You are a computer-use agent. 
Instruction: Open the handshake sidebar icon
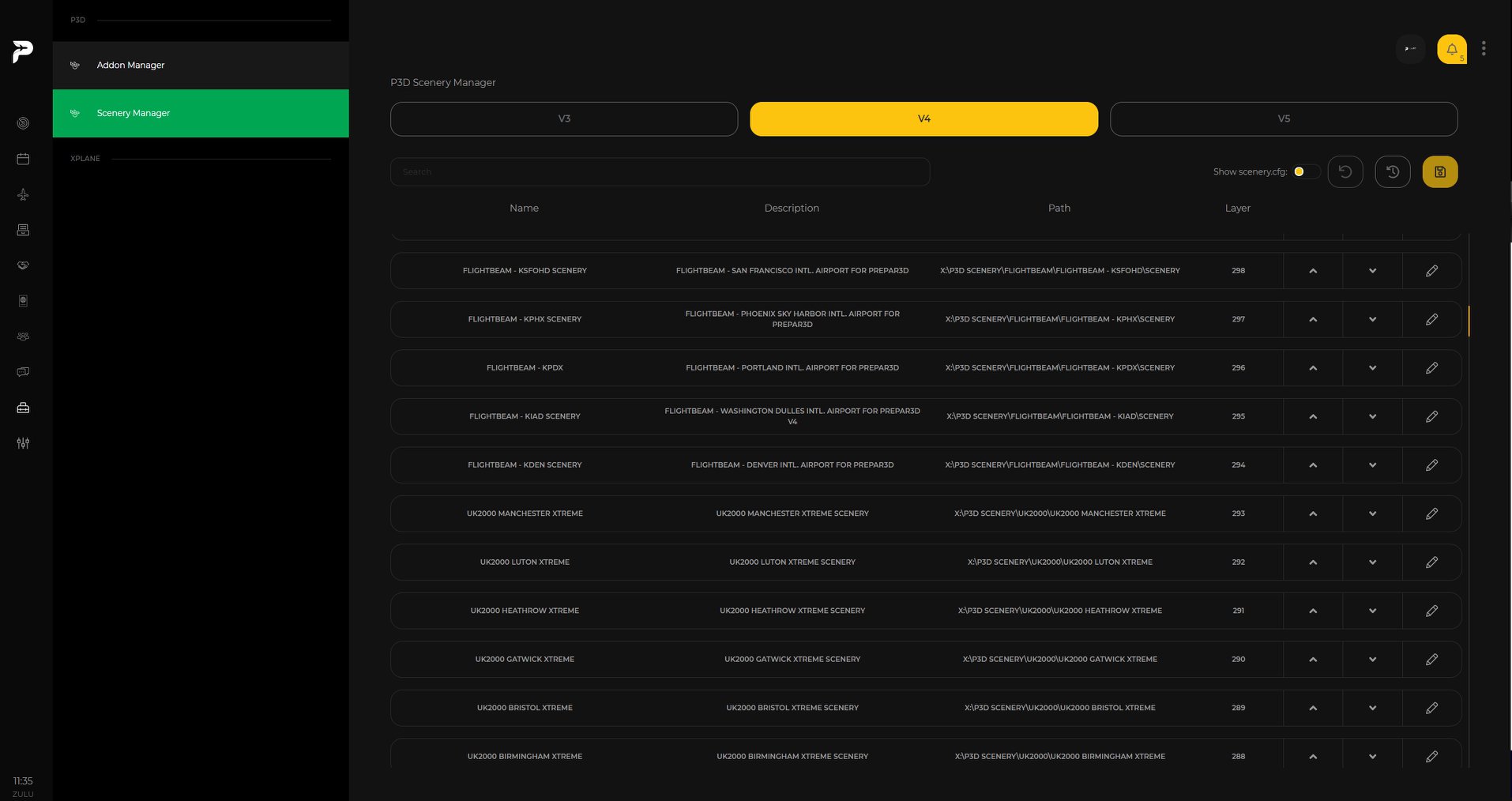23,265
